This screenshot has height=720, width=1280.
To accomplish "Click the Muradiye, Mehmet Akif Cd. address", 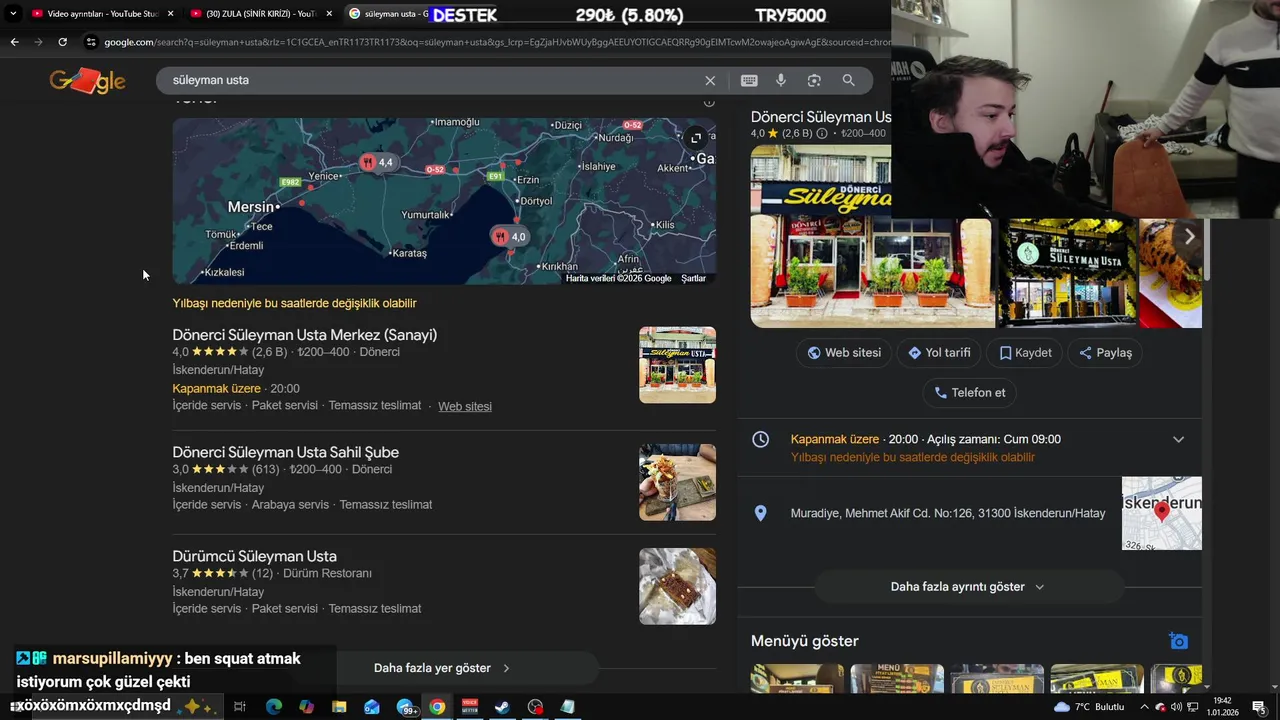I will coord(948,513).
